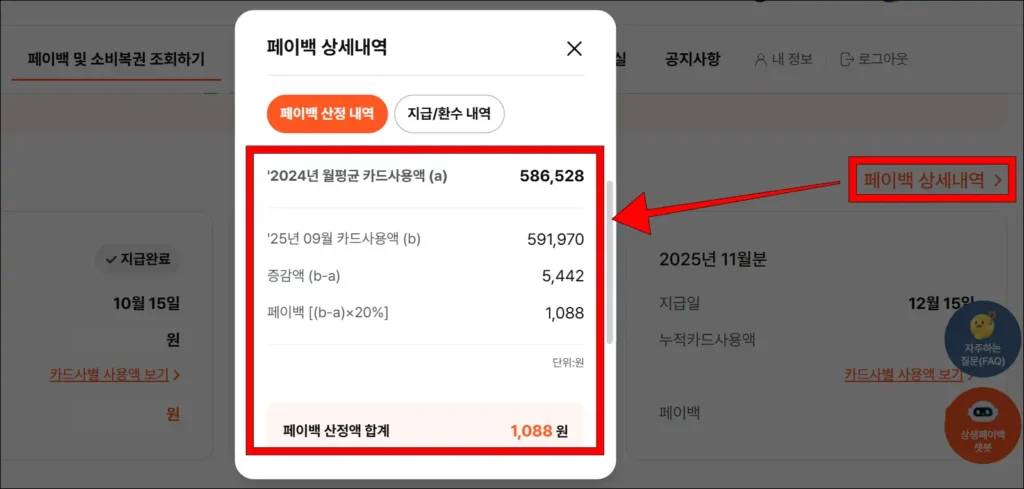The image size is (1024, 489).
Task: Switch to the 지급/환수 내역 tab
Action: (449, 114)
